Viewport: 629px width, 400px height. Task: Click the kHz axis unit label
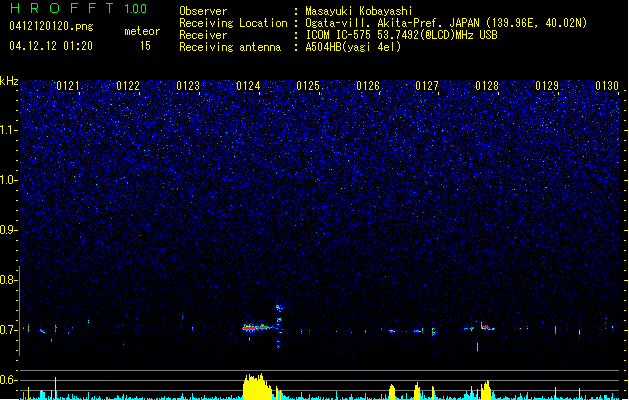(9, 81)
